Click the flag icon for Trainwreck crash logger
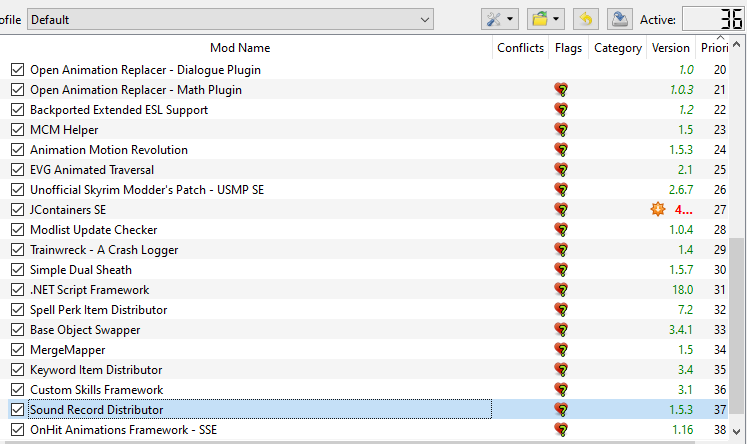The width and height of the screenshot is (747, 444). coord(562,250)
